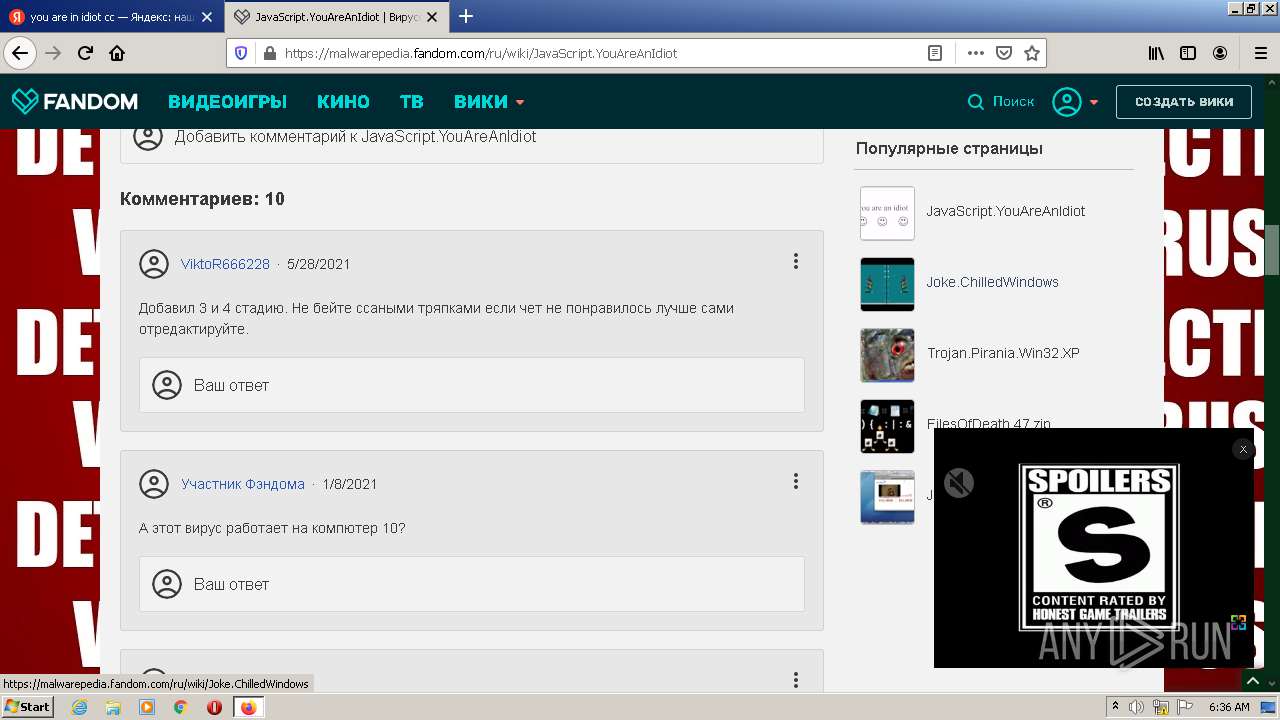1280x720 pixels.
Task: Click ViktoR666228 comment avatar icon
Action: coord(154,264)
